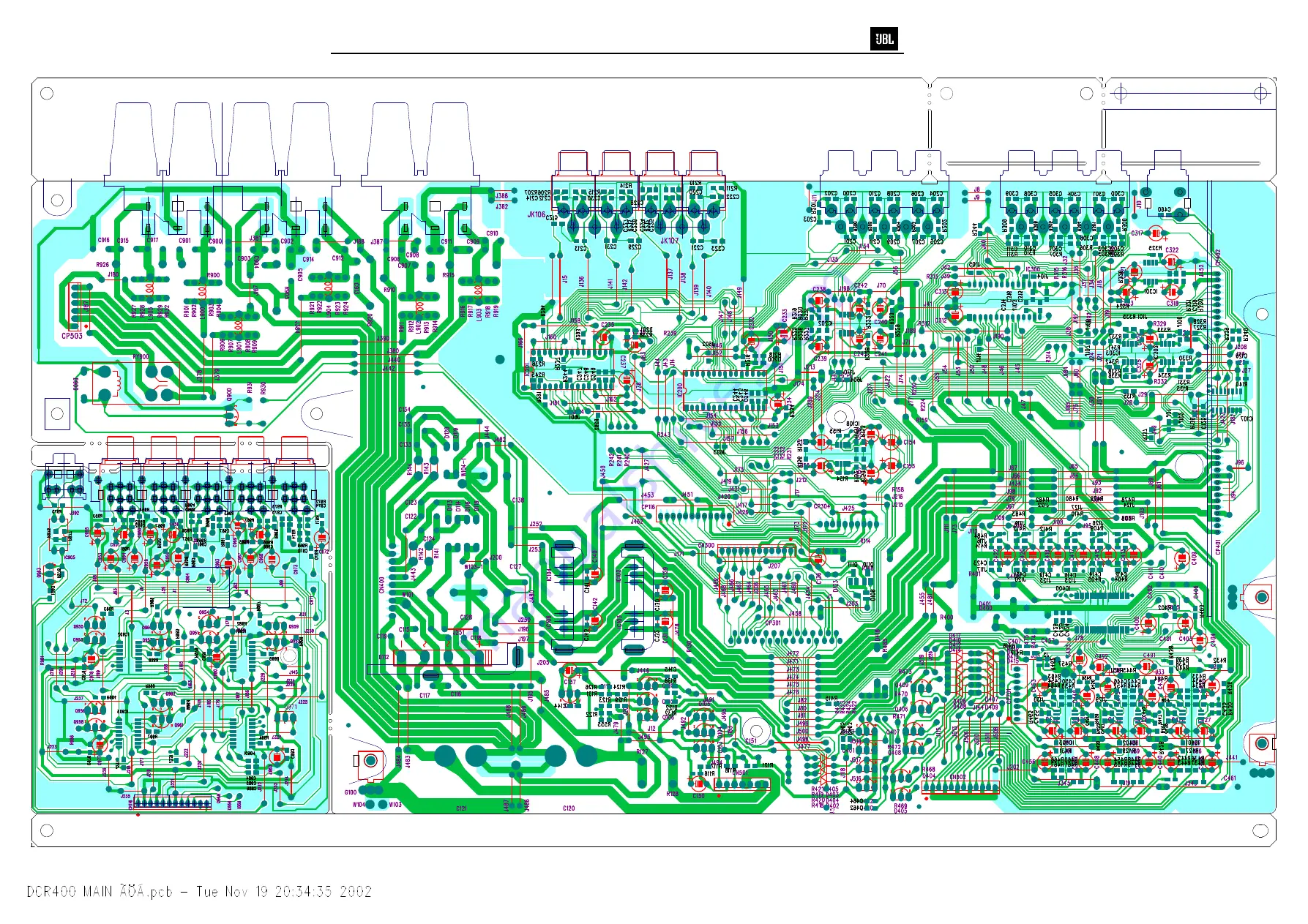The image size is (1308, 924).
Task: Click the CP116 connector label
Action: 648,507
